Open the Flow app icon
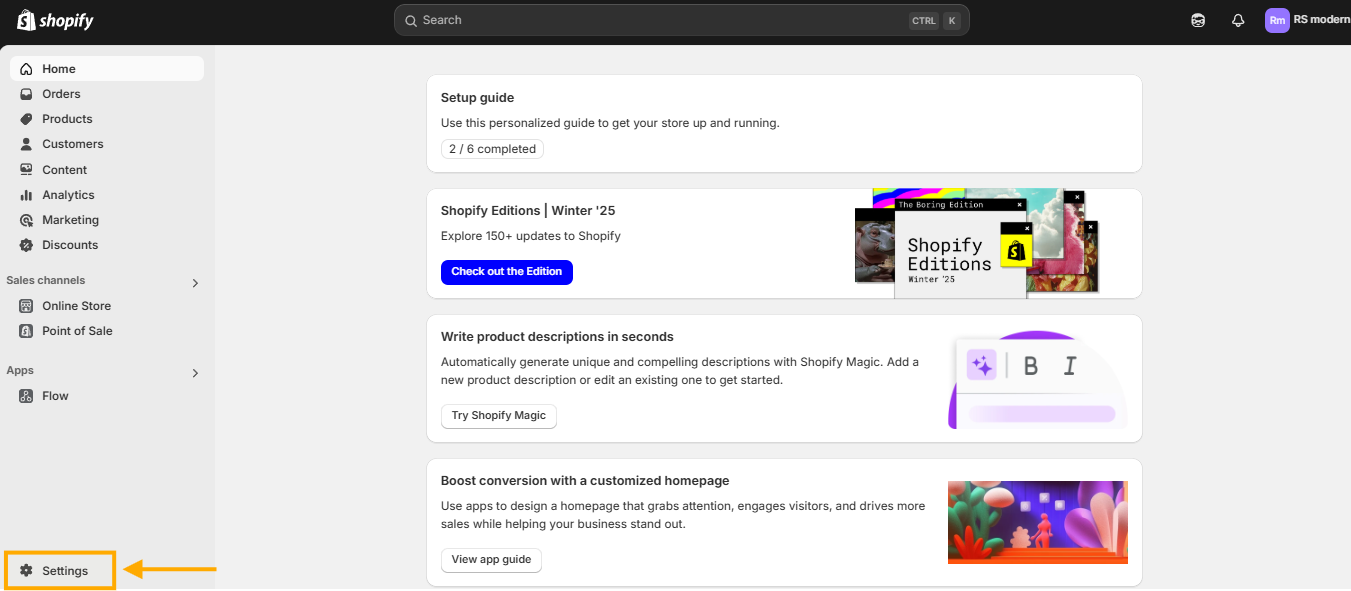Image resolution: width=1351 pixels, height=591 pixels. coord(26,396)
